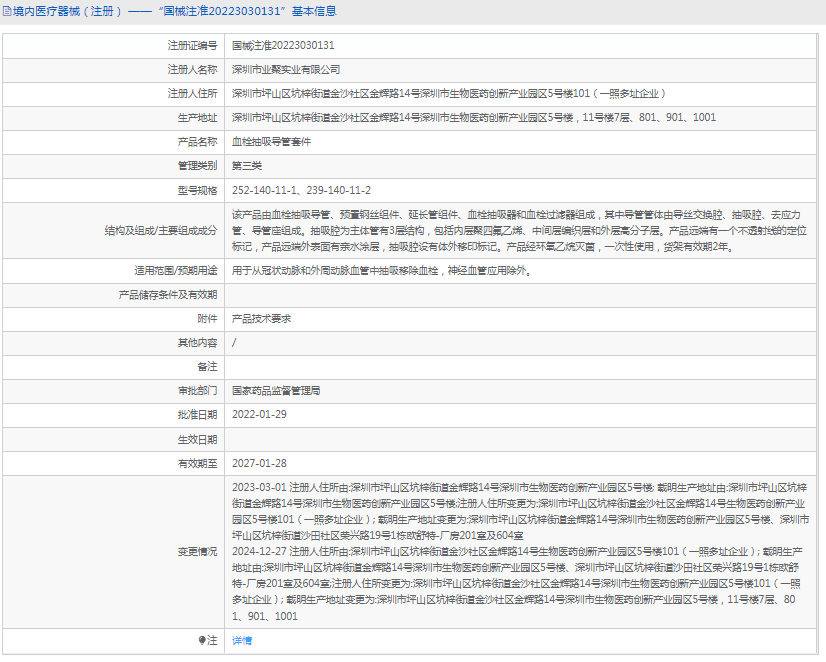The width and height of the screenshot is (826, 662).
Task: Click the 管理类别 row label
Action: pyautogui.click(x=197, y=166)
